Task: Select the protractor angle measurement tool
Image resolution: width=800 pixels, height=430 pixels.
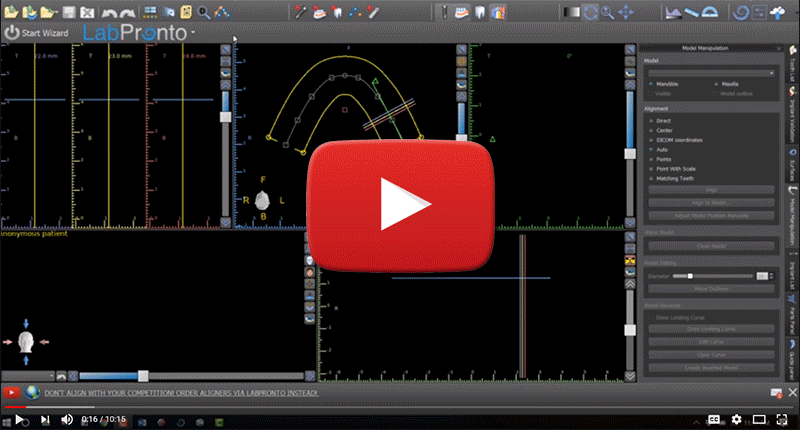Action: pyautogui.click(x=710, y=12)
